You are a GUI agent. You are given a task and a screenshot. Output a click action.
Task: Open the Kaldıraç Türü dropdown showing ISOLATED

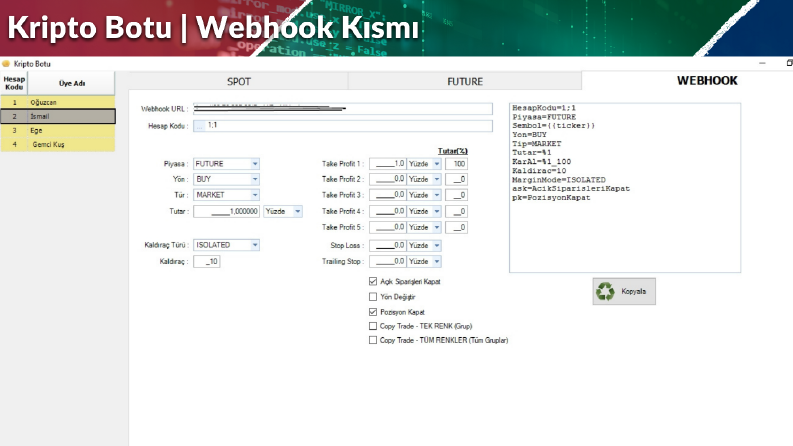point(255,245)
